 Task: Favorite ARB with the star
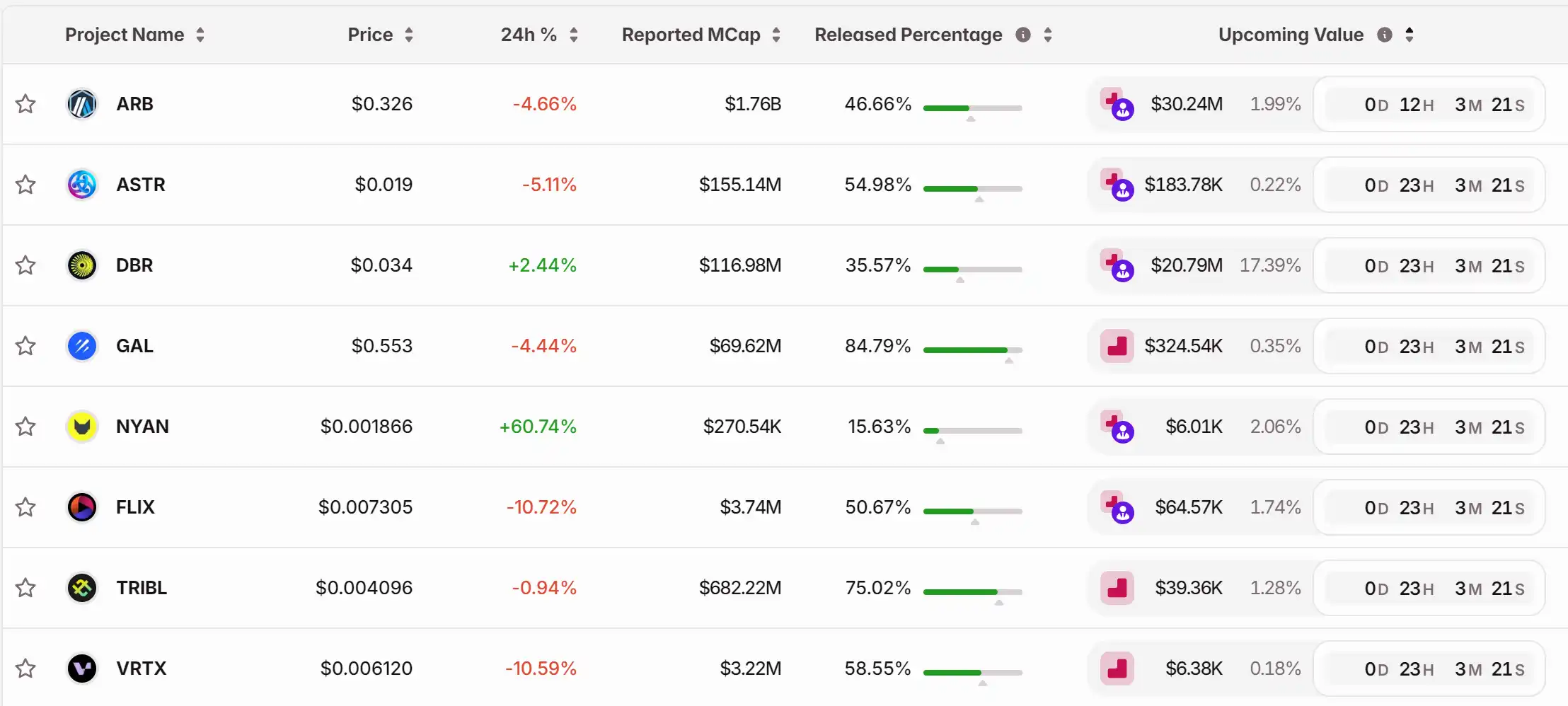26,104
